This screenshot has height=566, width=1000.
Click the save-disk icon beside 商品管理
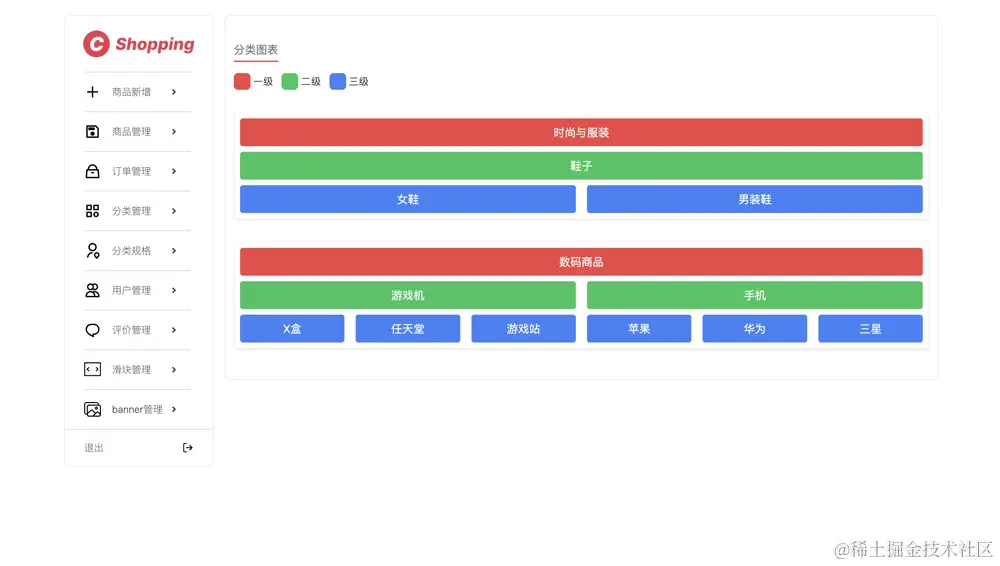tap(92, 131)
